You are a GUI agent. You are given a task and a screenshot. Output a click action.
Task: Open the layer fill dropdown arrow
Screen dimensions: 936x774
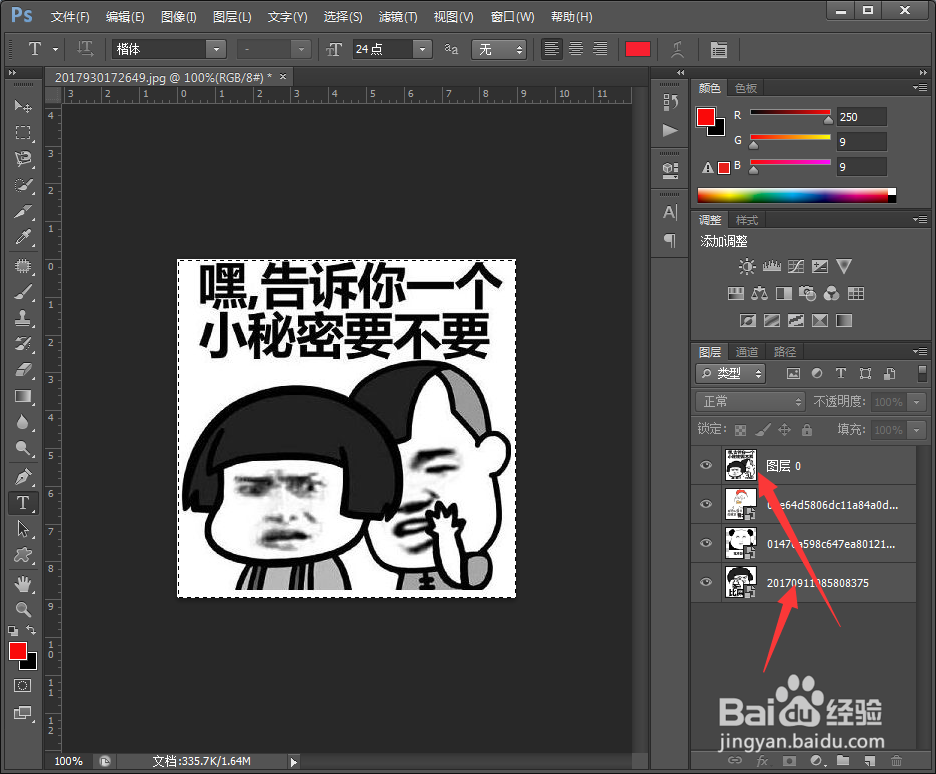[x=916, y=430]
